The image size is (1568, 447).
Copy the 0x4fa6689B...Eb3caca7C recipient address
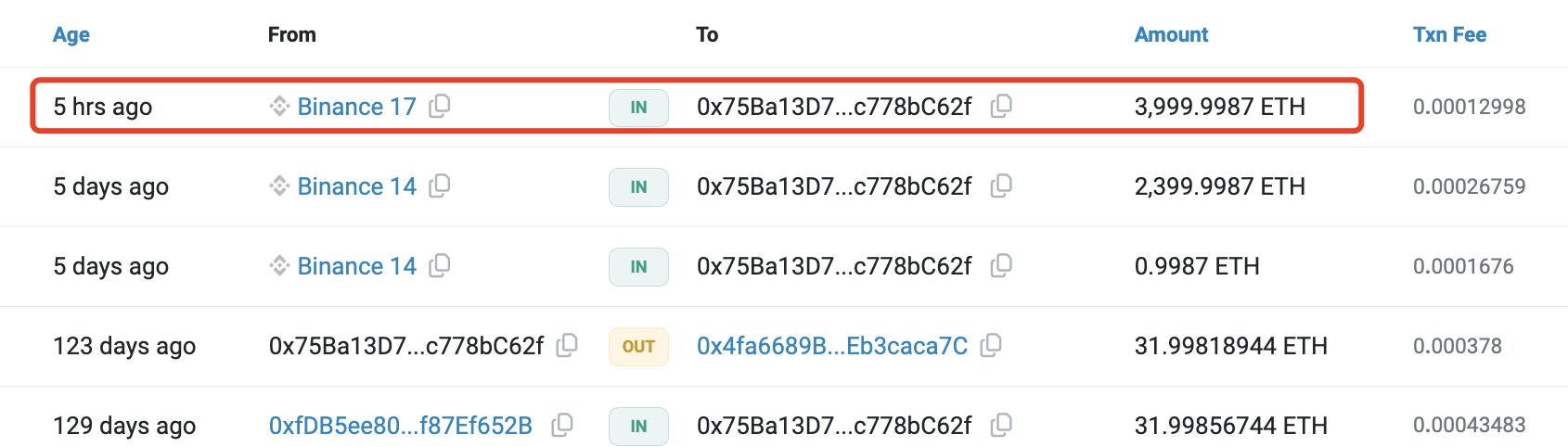pos(991,345)
